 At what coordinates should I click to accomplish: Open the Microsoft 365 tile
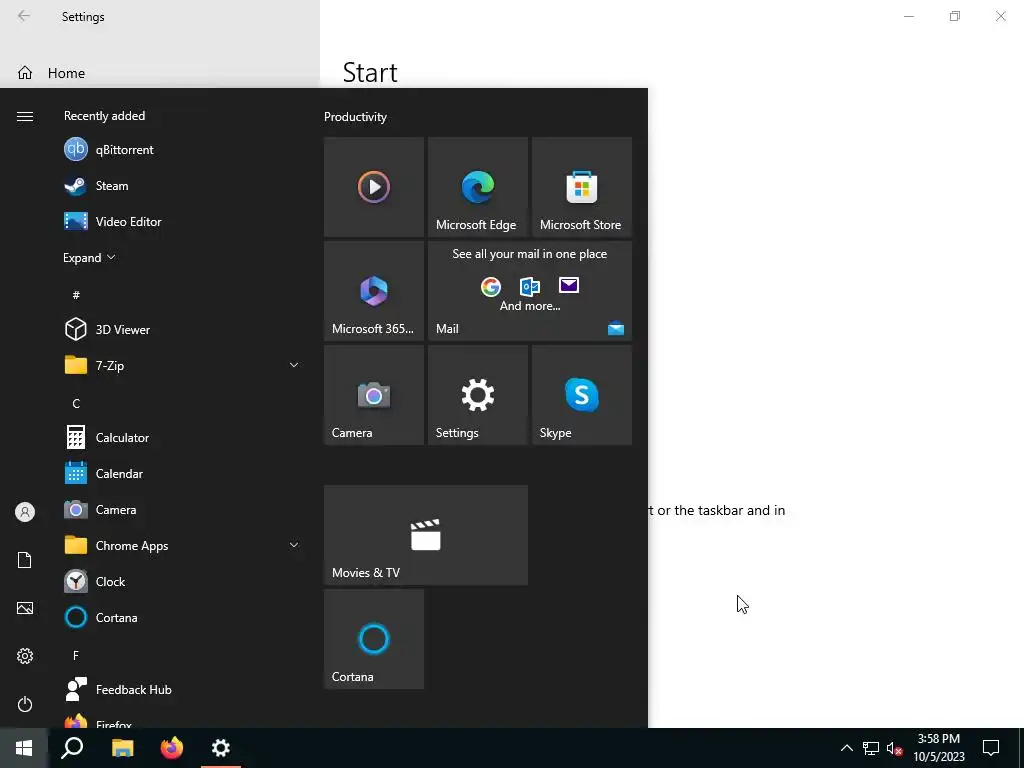click(x=374, y=291)
